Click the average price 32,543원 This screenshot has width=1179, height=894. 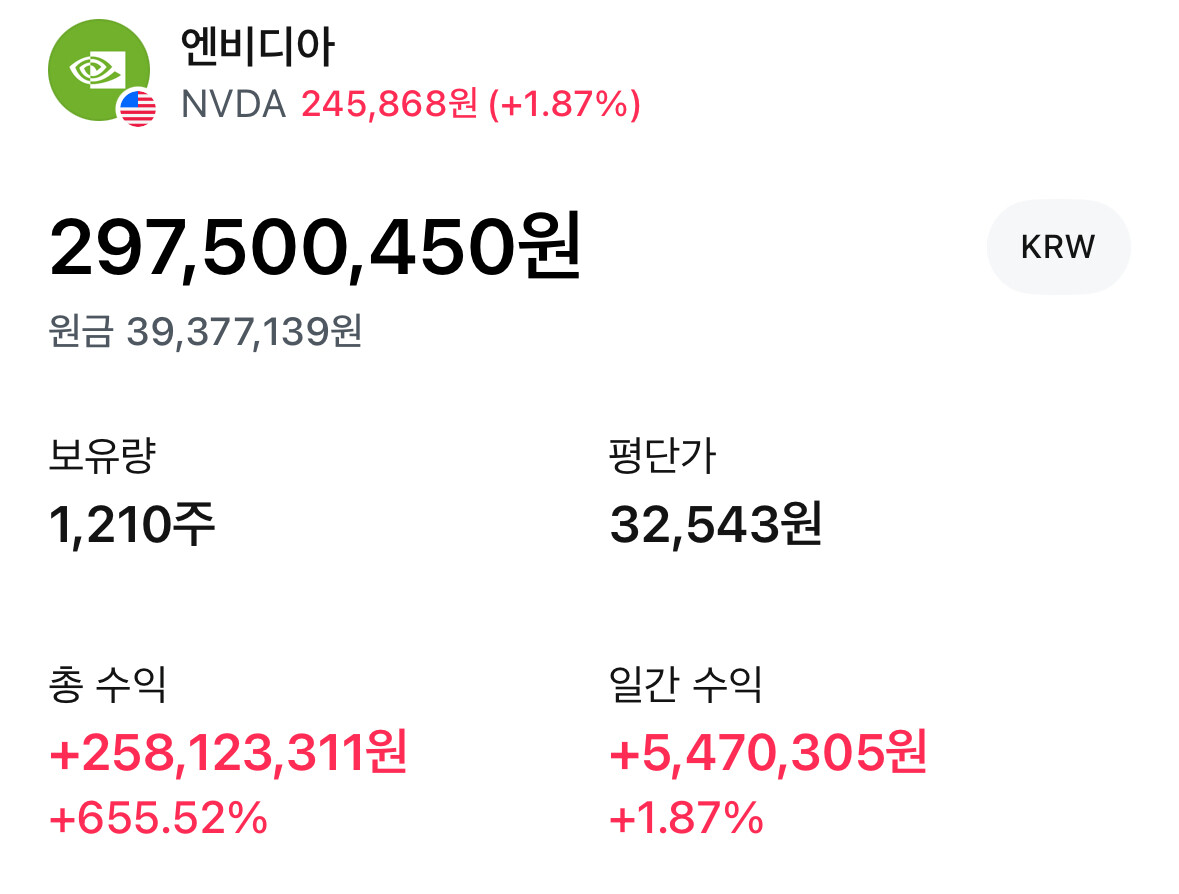[715, 525]
